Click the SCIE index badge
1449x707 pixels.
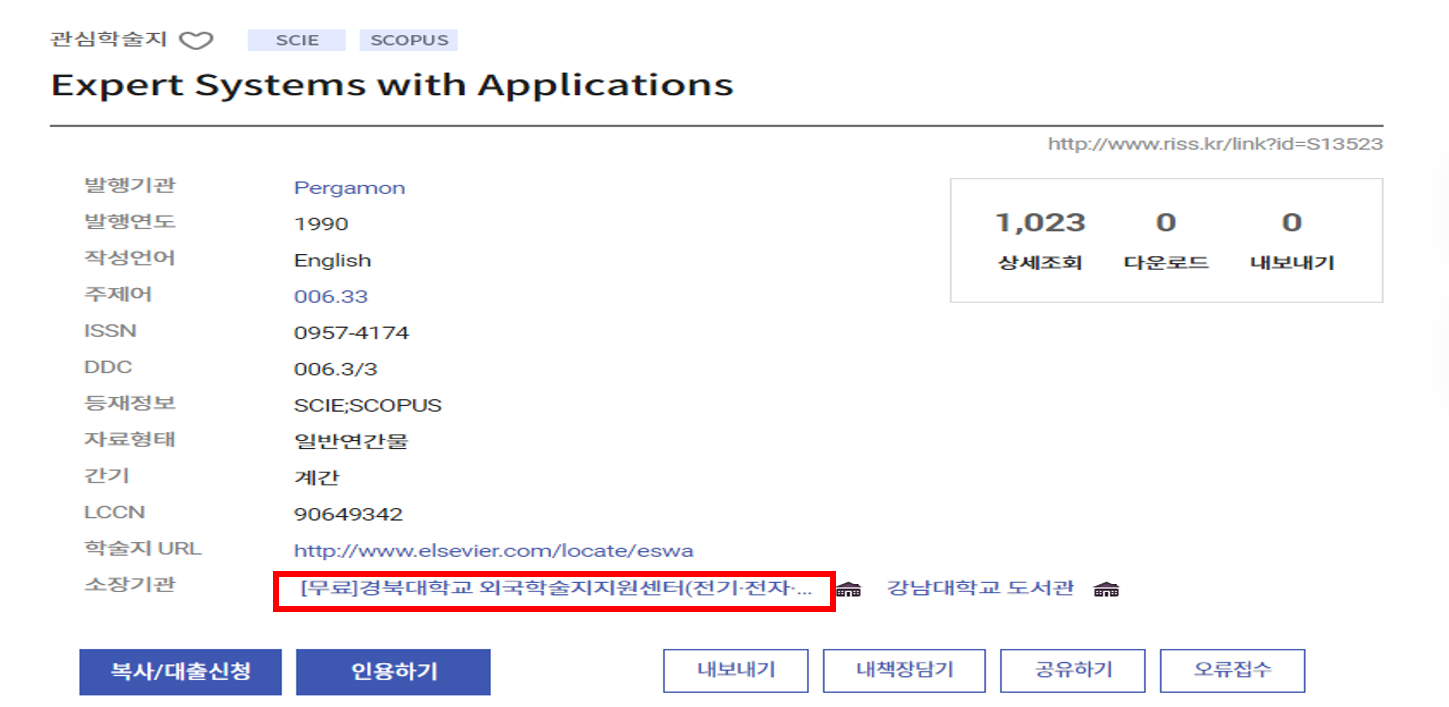click(297, 41)
